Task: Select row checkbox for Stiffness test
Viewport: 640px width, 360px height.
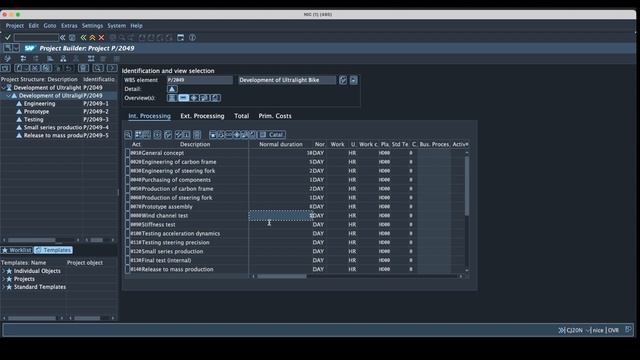Action: 127,225
